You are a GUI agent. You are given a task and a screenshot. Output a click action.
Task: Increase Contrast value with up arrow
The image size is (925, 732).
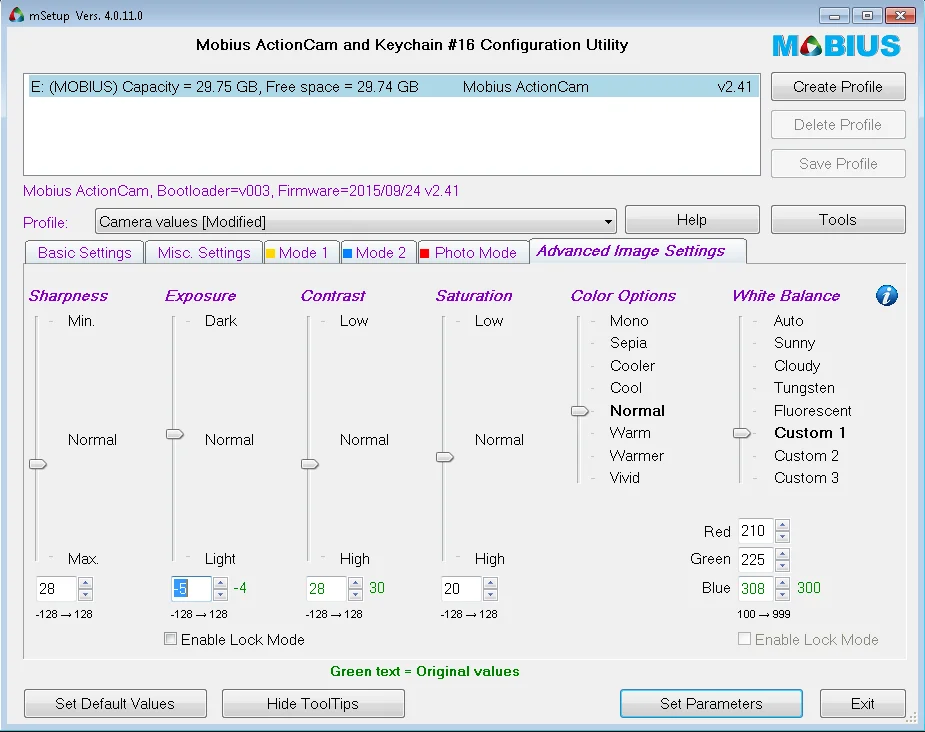click(355, 582)
